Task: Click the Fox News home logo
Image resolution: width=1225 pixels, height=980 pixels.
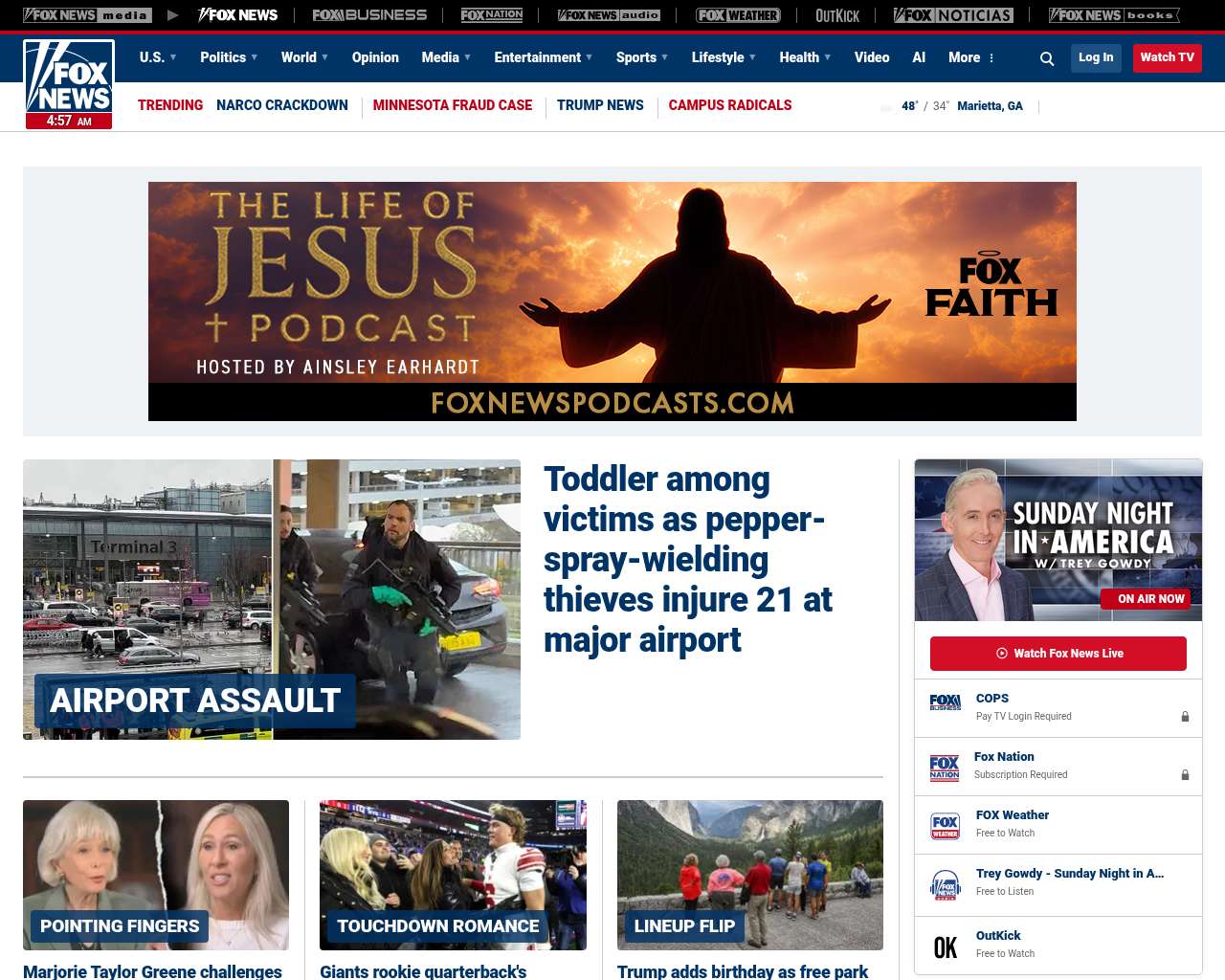Action: (x=69, y=83)
